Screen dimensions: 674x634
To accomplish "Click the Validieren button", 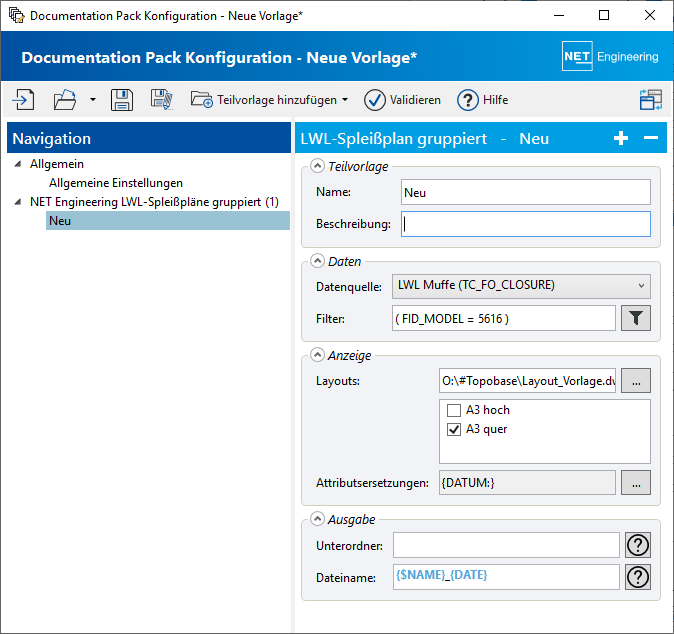I will click(x=402, y=100).
